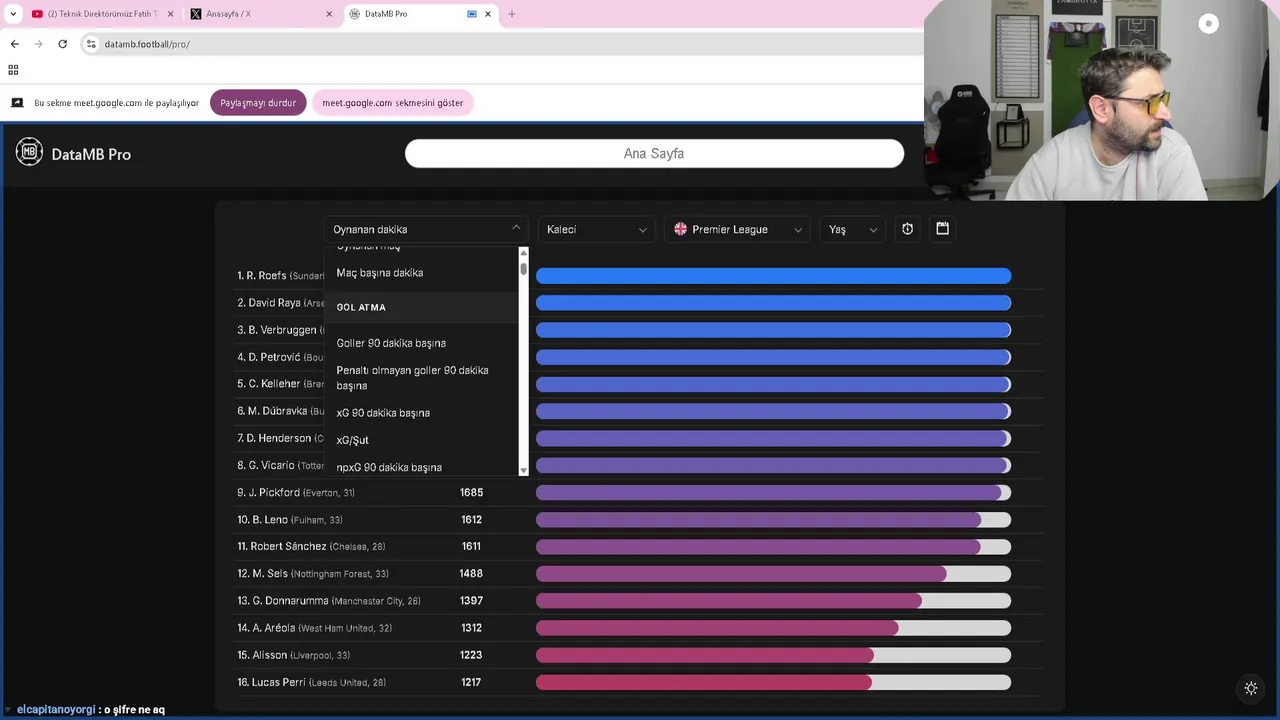The height and width of the screenshot is (720, 1280).
Task: Click the 5. C. Kelleher row name
Action: coord(280,384)
